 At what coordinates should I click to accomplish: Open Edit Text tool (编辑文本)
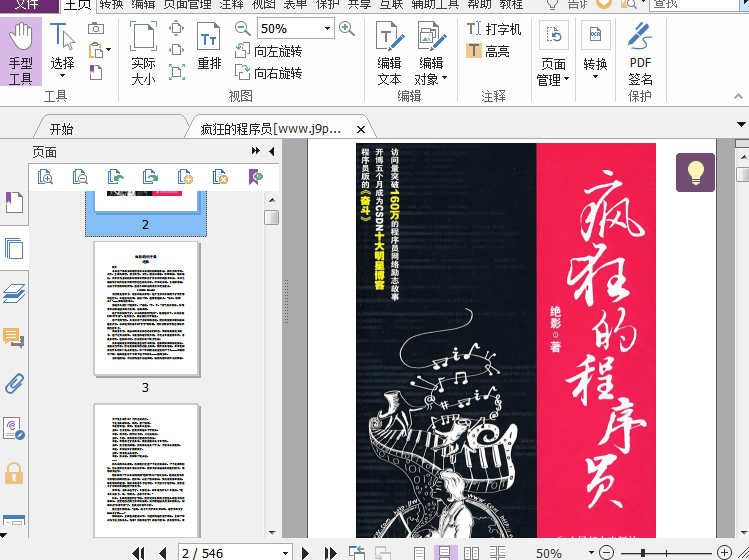click(389, 53)
